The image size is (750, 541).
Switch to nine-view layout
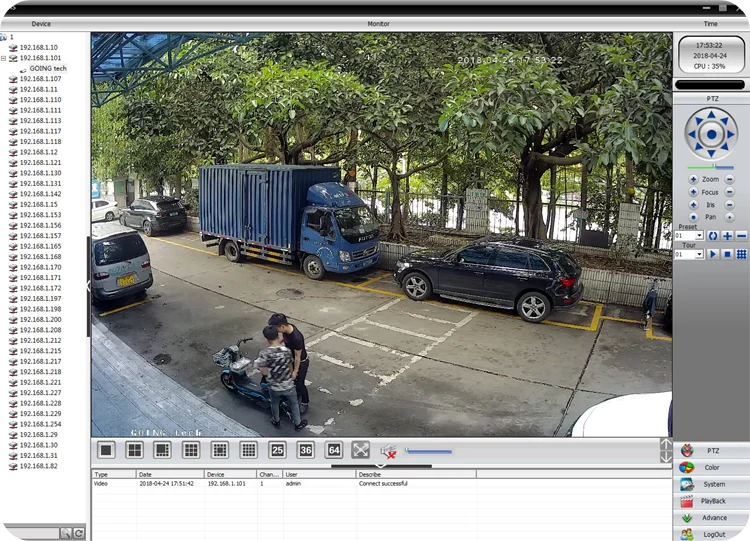191,450
